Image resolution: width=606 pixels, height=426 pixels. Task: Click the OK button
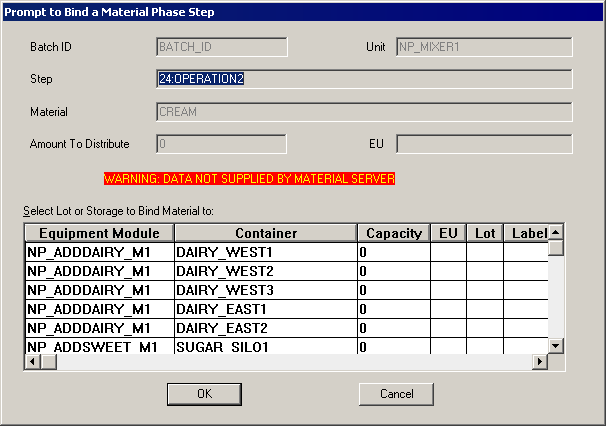204,394
